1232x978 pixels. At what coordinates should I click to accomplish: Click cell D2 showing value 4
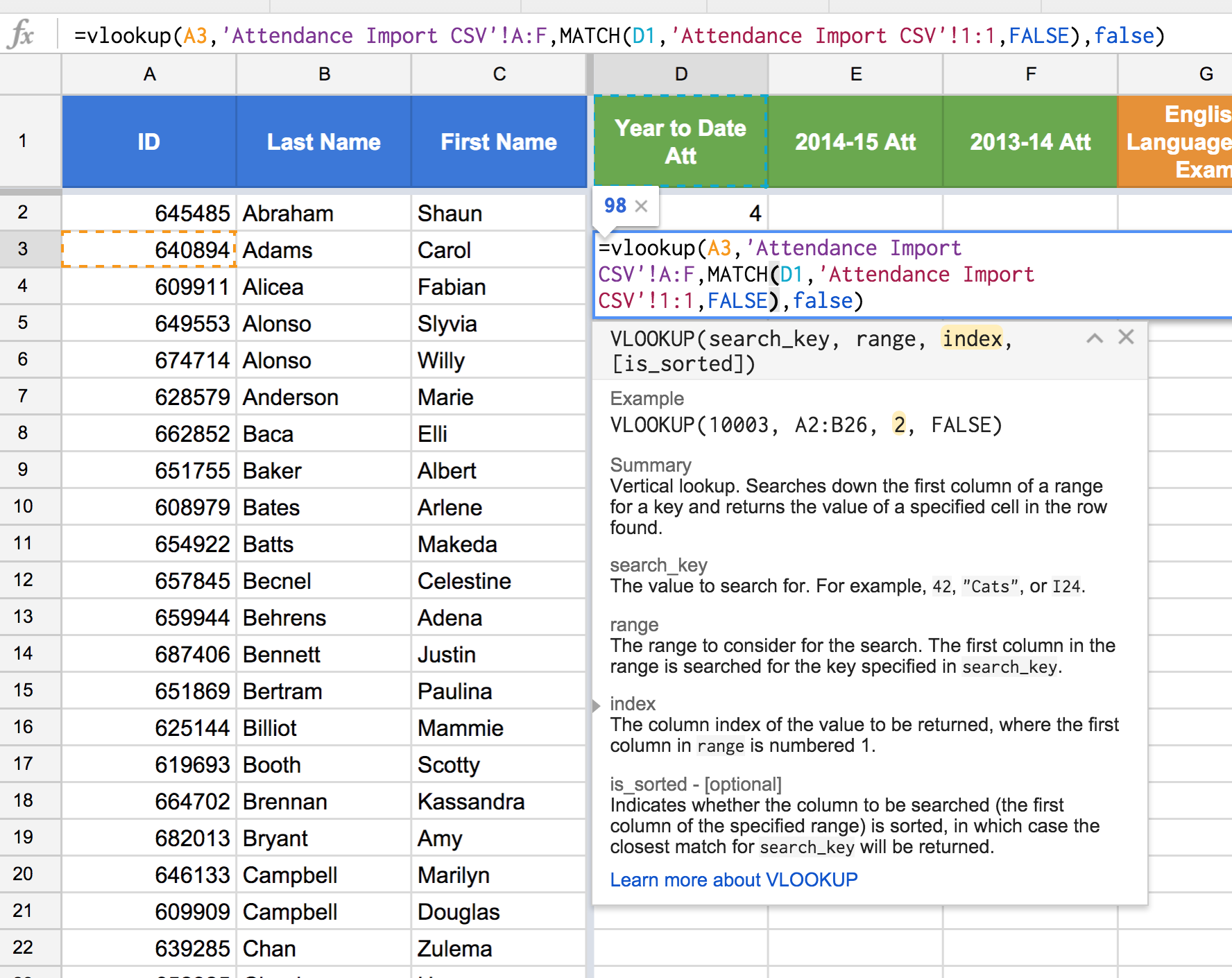715,213
